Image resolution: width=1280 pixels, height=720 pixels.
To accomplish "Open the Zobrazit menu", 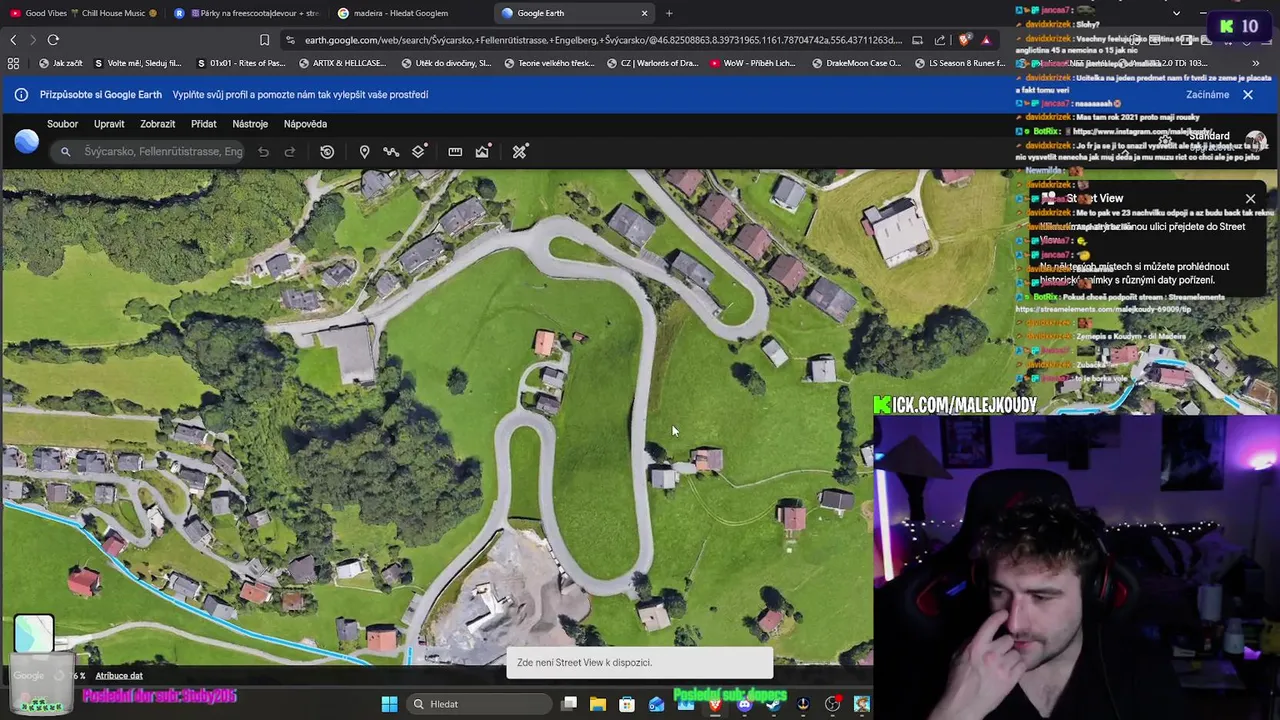I will point(158,124).
